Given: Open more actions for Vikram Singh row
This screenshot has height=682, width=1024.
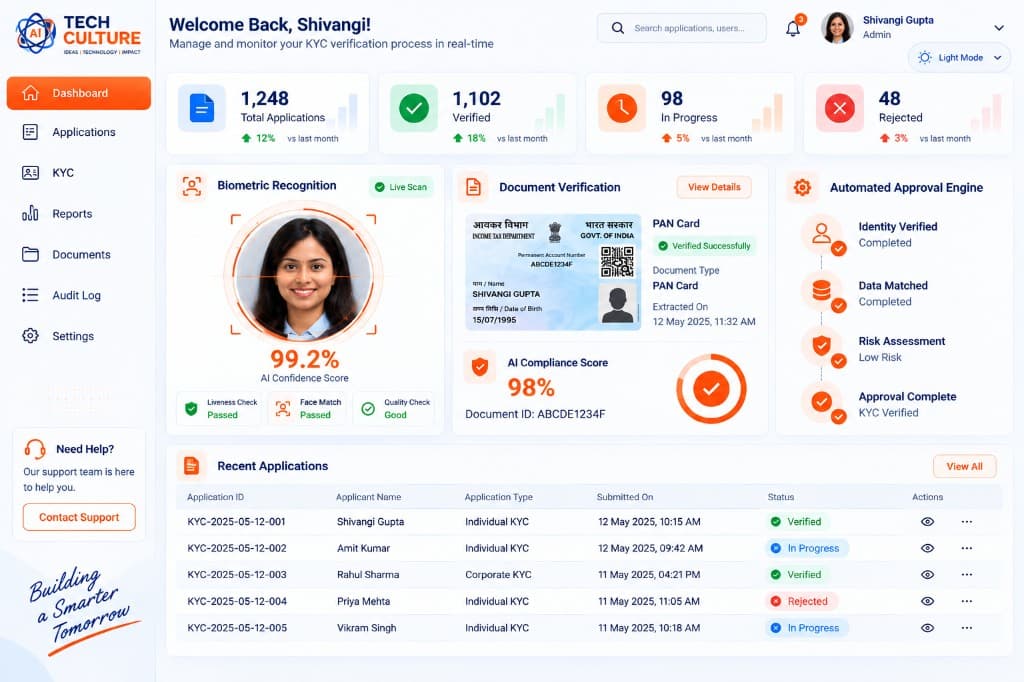Looking at the screenshot, I should point(967,628).
